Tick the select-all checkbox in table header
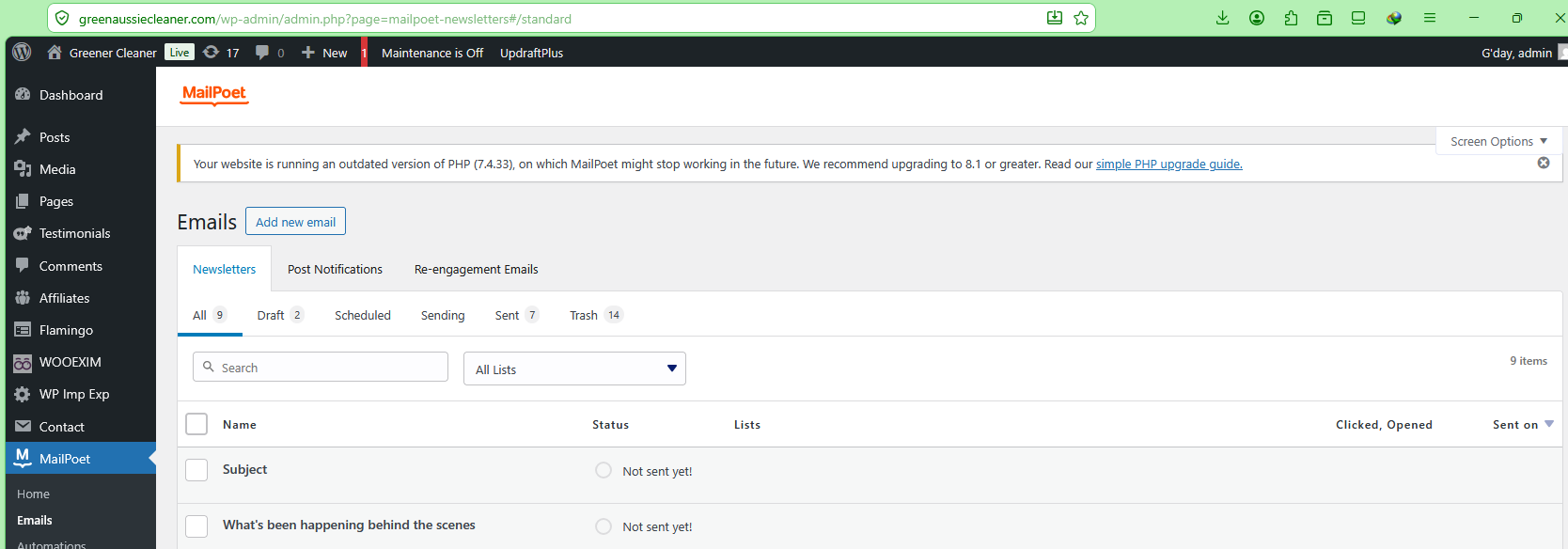This screenshot has width=1568, height=549. (x=196, y=424)
